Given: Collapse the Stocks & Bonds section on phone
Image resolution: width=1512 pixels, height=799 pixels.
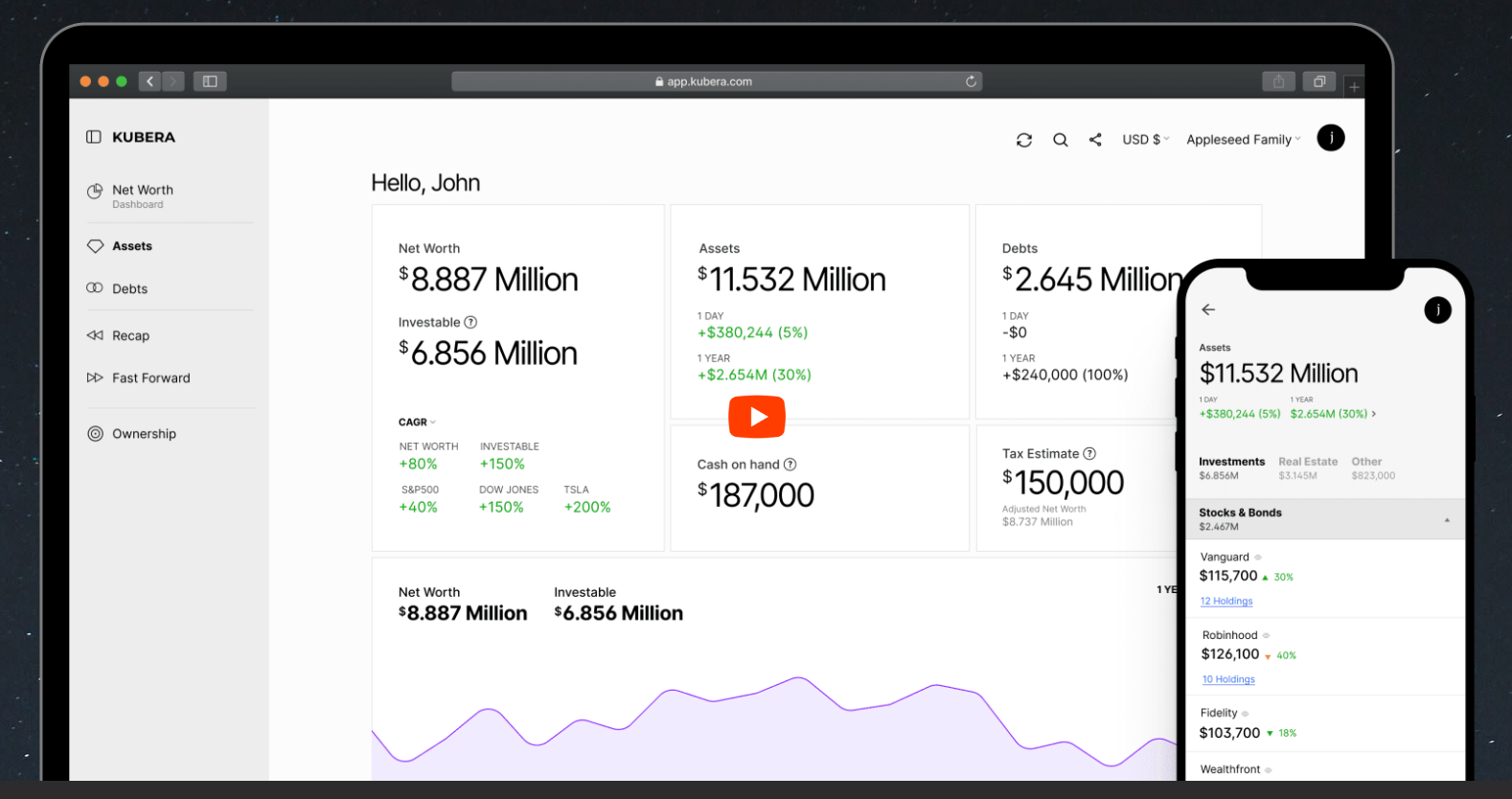Looking at the screenshot, I should [x=1447, y=519].
